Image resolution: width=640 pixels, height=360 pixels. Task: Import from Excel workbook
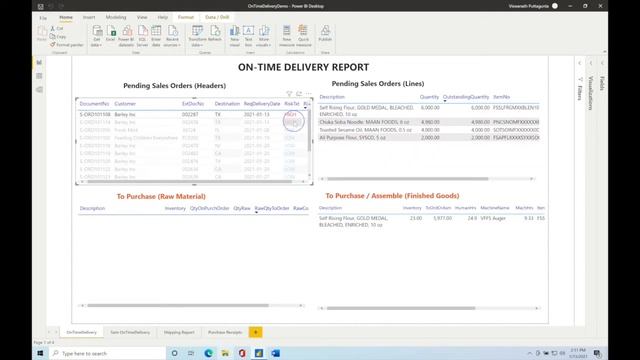[111, 33]
